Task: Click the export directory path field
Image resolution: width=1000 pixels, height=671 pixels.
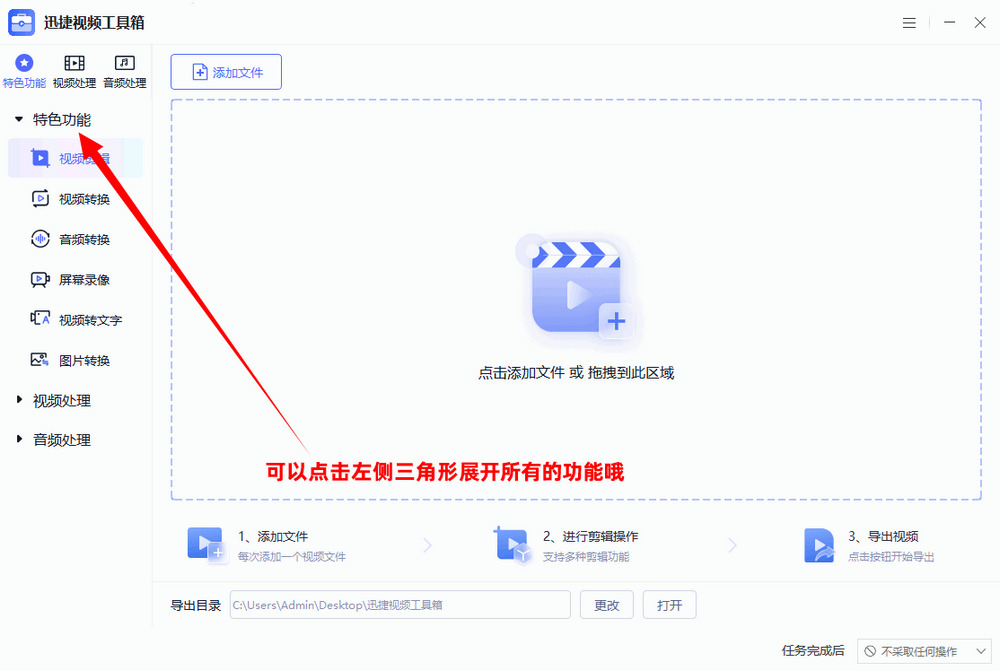Action: point(400,605)
